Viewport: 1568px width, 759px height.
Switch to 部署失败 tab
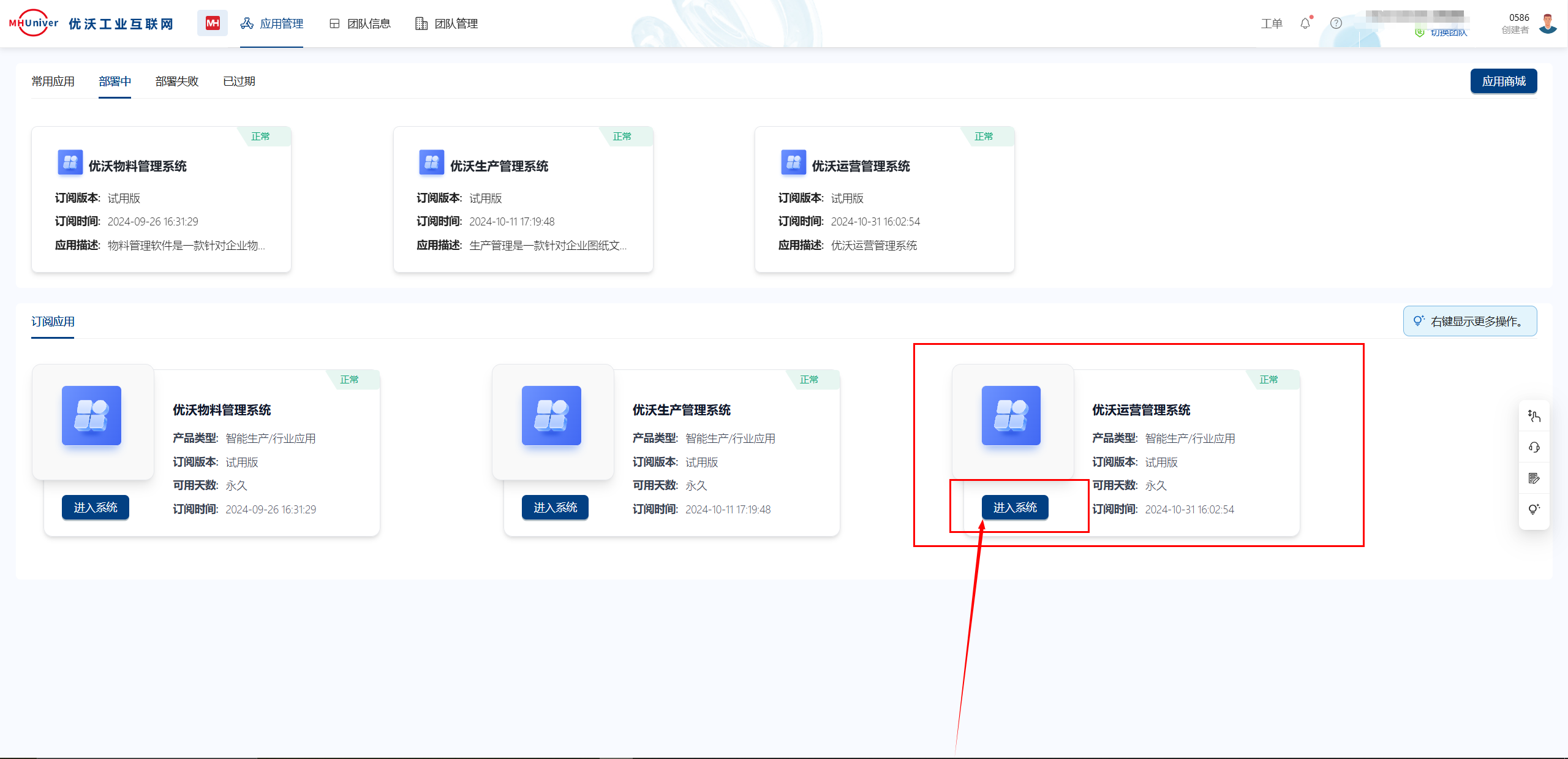(x=176, y=81)
